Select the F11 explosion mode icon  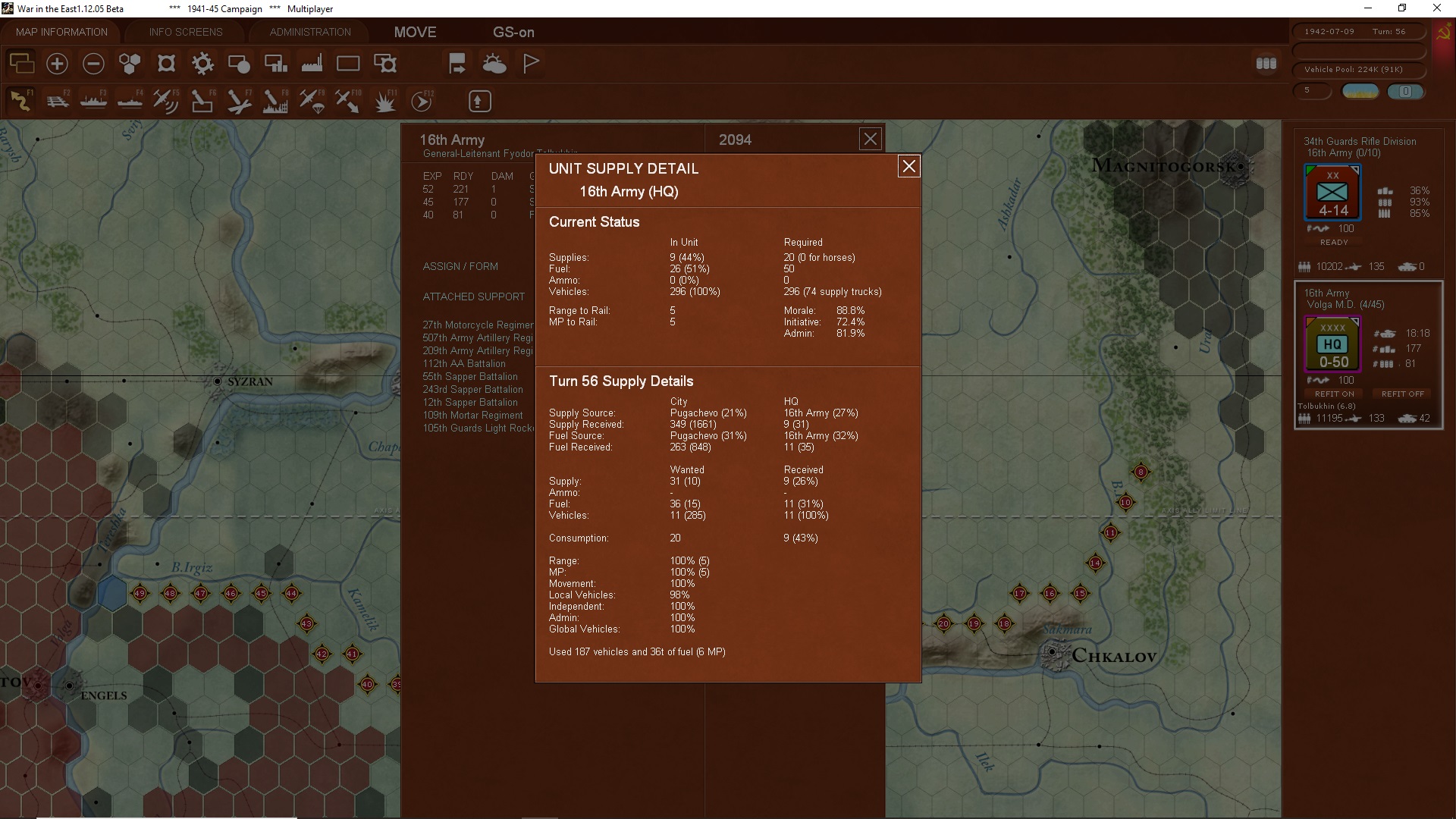pyautogui.click(x=385, y=101)
